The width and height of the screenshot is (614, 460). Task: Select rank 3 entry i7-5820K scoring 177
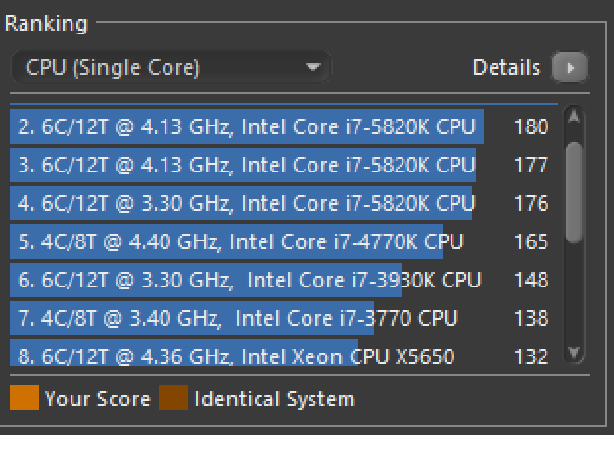coord(284,165)
